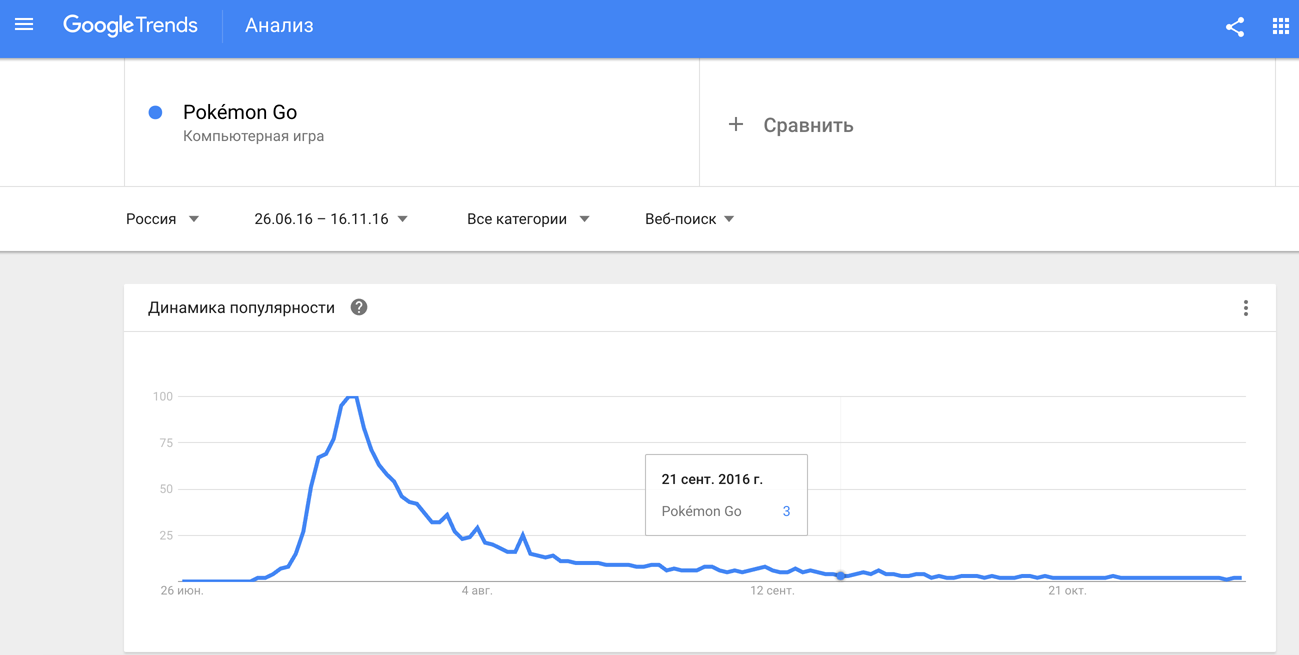Select the Анализ header item
The image size is (1299, 655).
coord(279,26)
